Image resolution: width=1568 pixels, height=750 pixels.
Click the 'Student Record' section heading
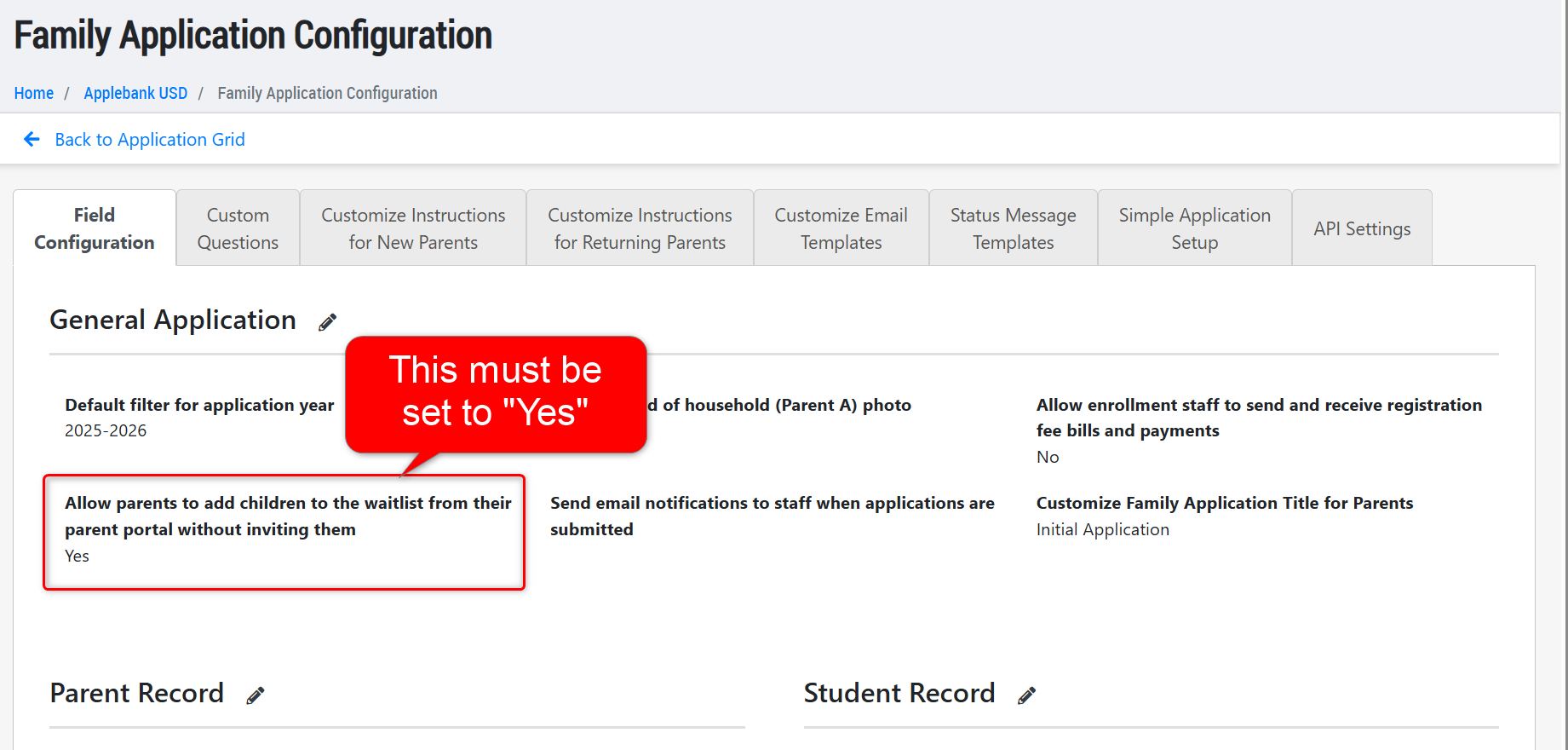tap(899, 693)
